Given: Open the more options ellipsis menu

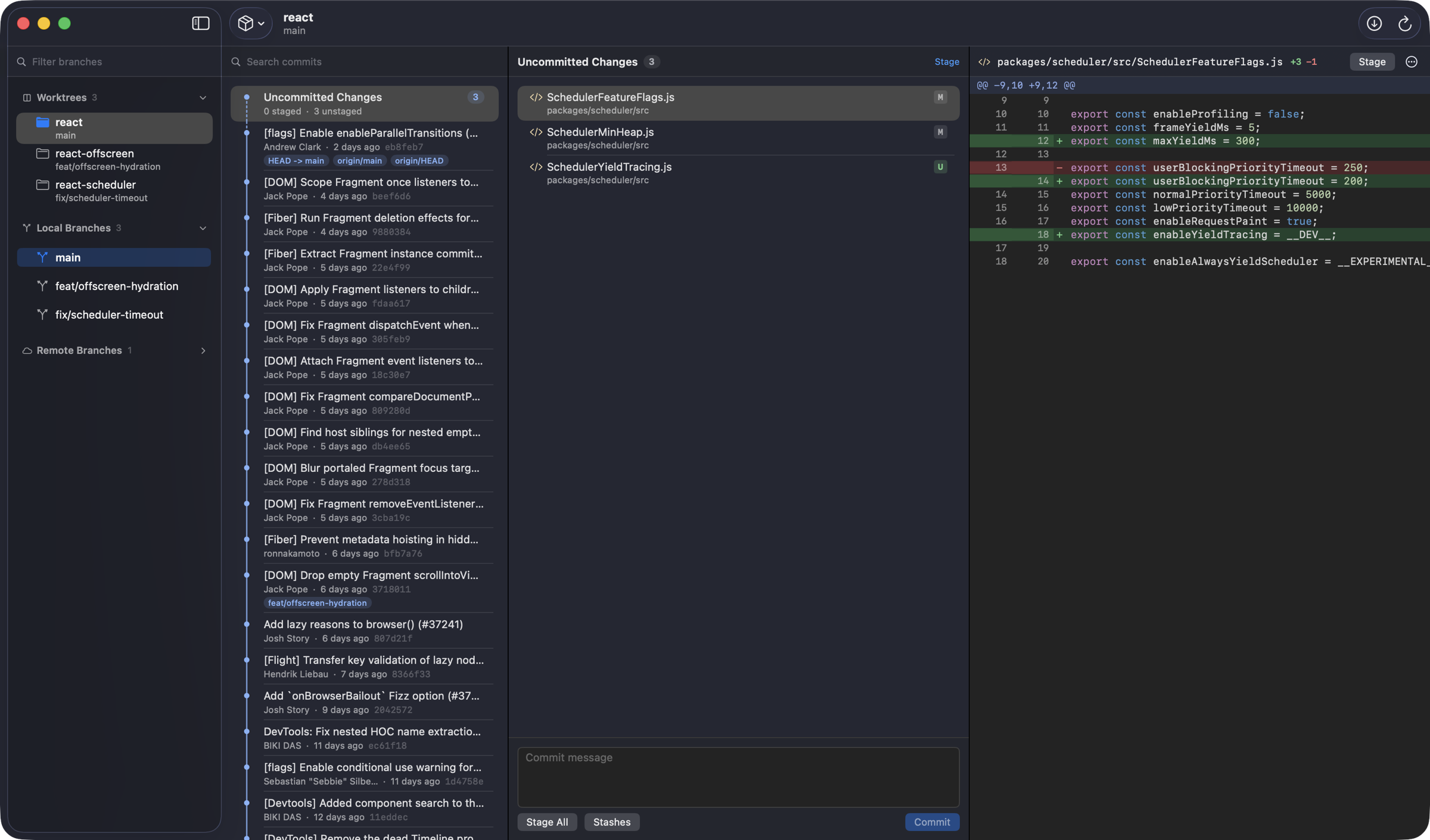Looking at the screenshot, I should (x=1412, y=62).
